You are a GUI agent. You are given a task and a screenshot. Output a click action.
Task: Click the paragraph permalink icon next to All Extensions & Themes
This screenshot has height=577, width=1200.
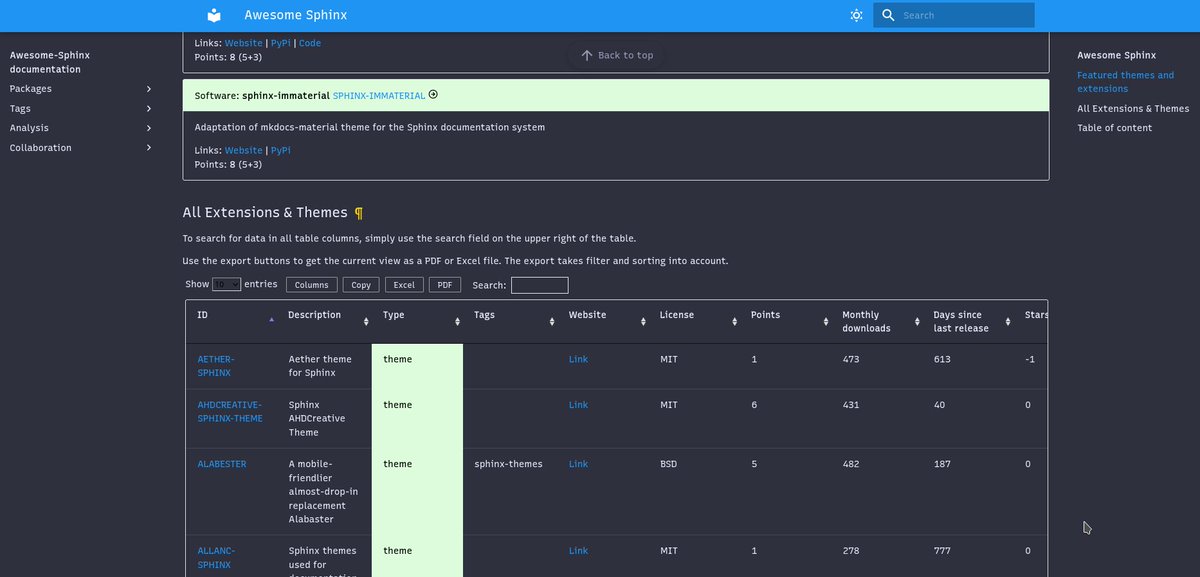click(x=359, y=213)
